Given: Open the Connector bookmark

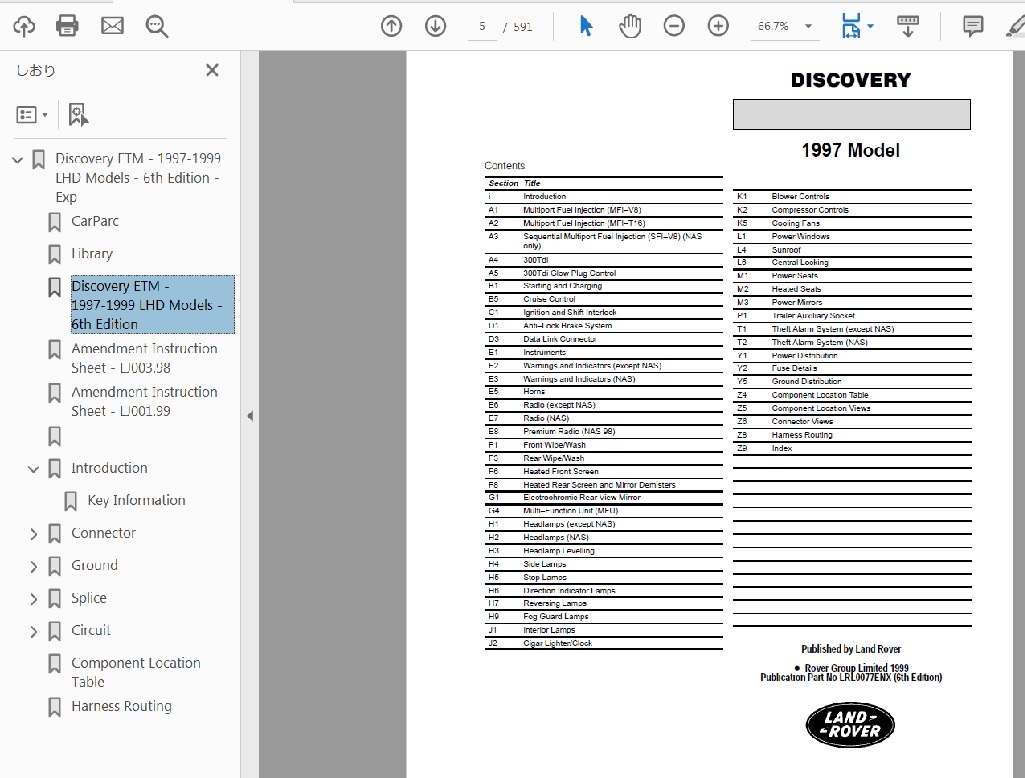Looking at the screenshot, I should [x=103, y=533].
